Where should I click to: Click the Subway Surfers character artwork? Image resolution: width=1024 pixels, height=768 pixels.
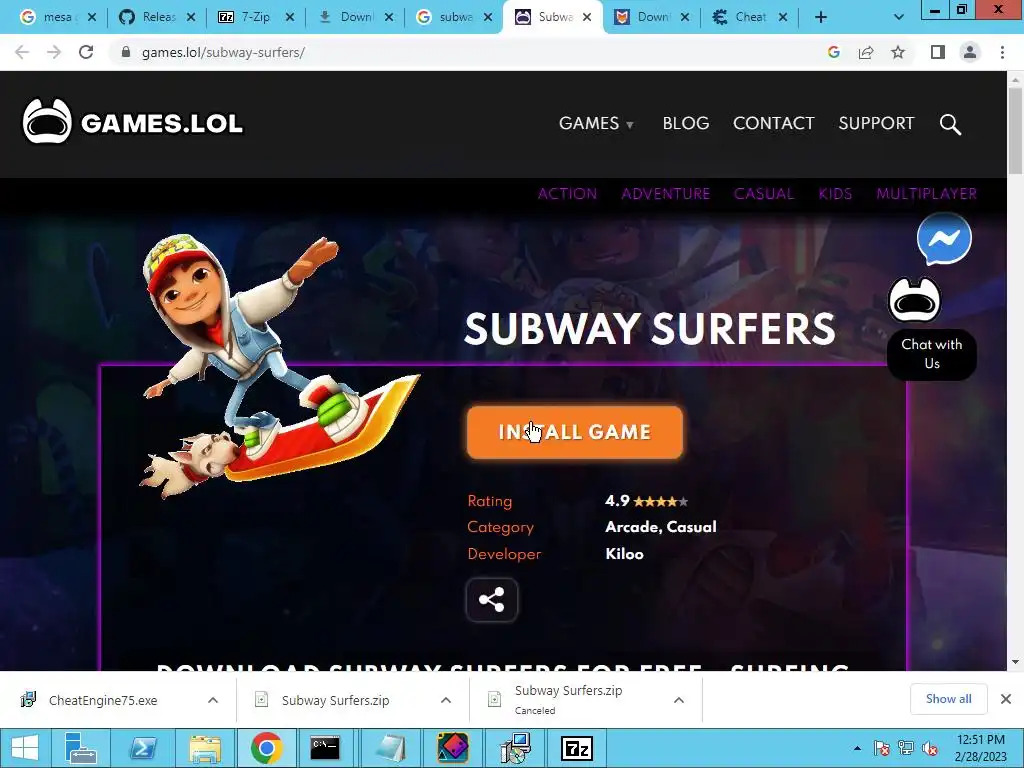[x=280, y=366]
